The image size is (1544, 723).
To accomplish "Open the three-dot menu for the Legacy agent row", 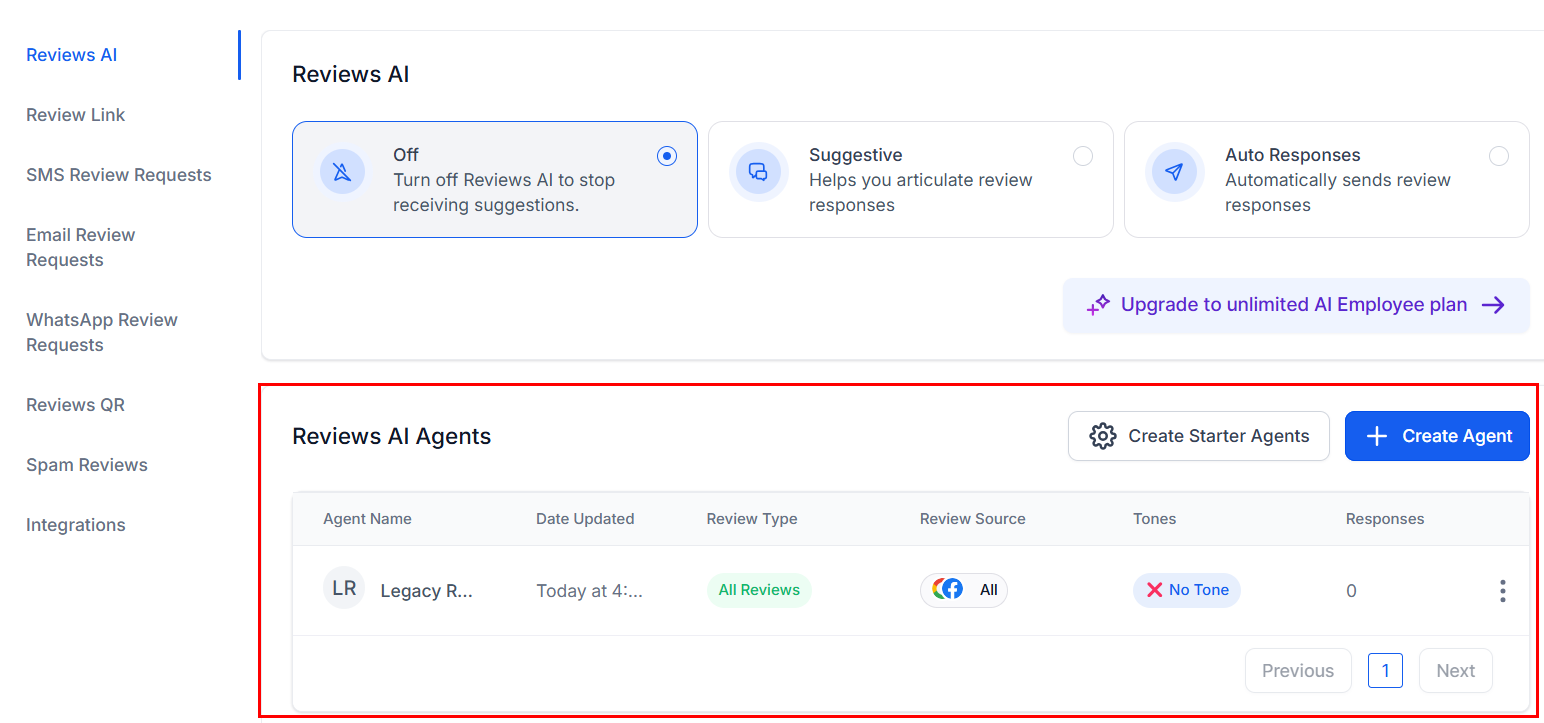I will pyautogui.click(x=1503, y=591).
